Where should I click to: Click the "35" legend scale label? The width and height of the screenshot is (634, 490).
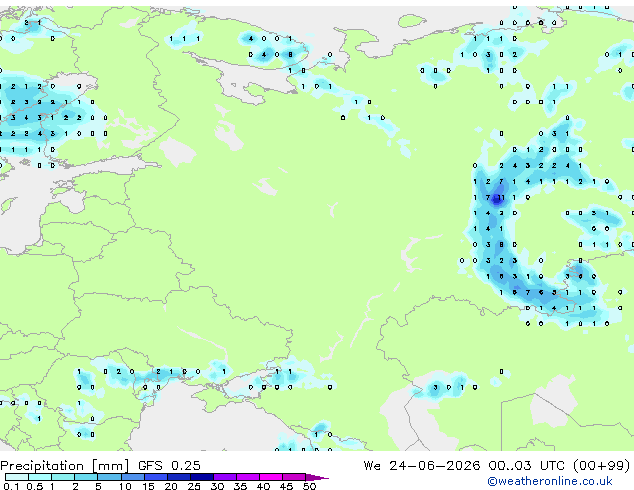(x=240, y=486)
